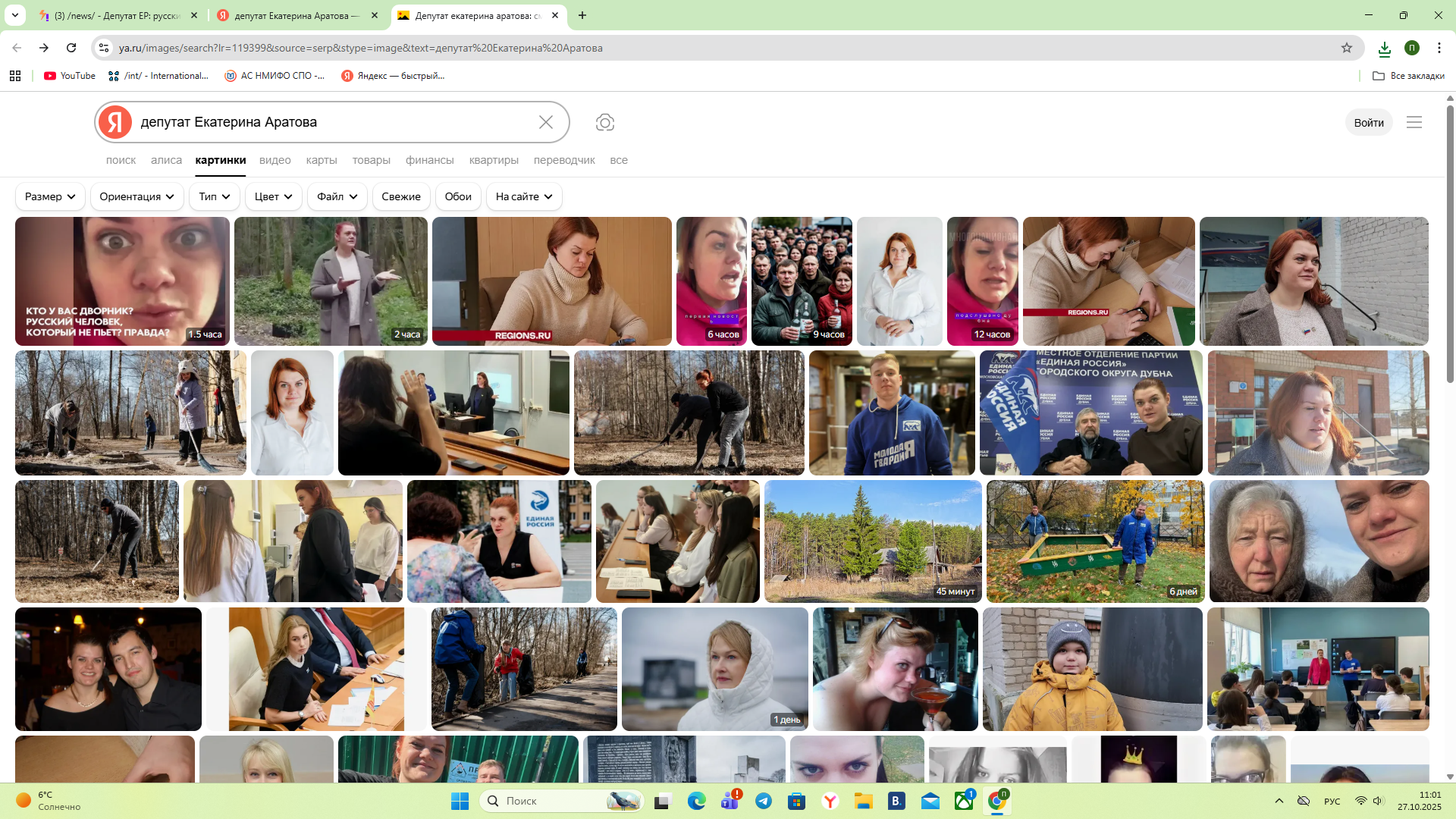Open the YouTube bookmark

pos(70,76)
